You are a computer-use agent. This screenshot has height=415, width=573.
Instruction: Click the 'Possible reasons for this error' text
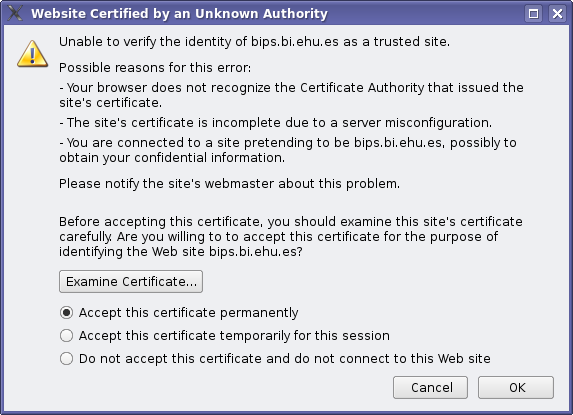coord(155,68)
